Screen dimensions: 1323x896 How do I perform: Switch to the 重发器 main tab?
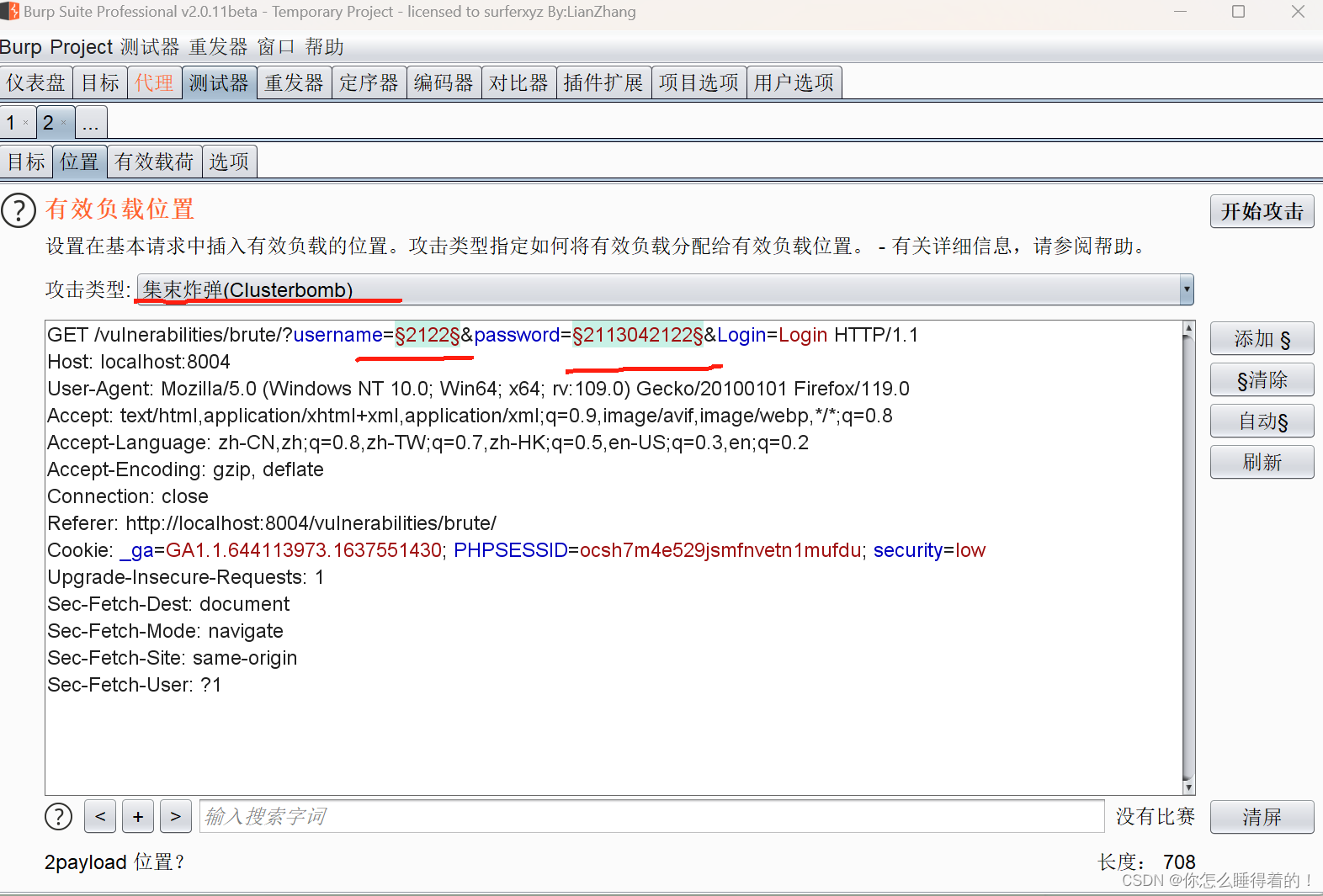pos(294,82)
